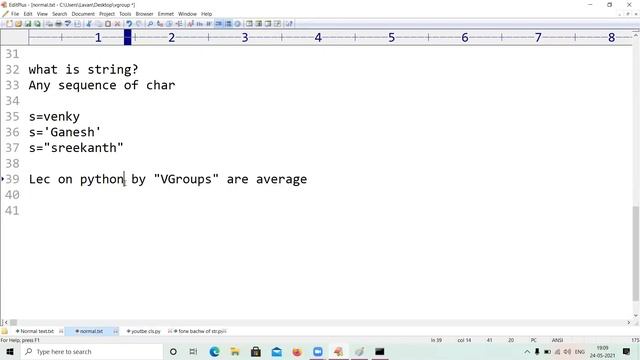Open the File menu

coord(15,14)
